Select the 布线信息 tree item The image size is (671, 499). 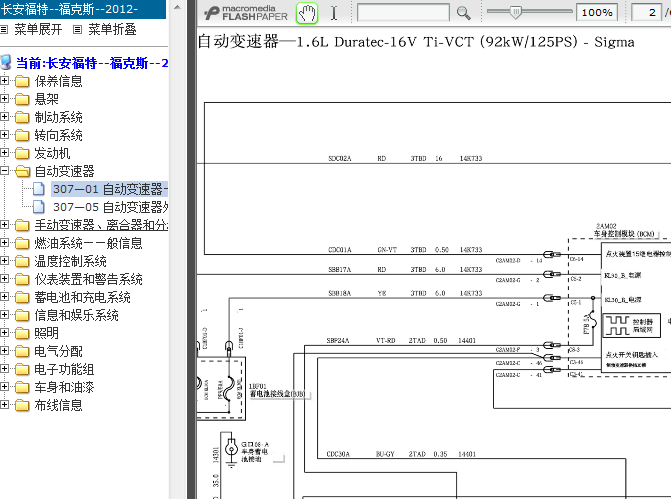[x=59, y=405]
